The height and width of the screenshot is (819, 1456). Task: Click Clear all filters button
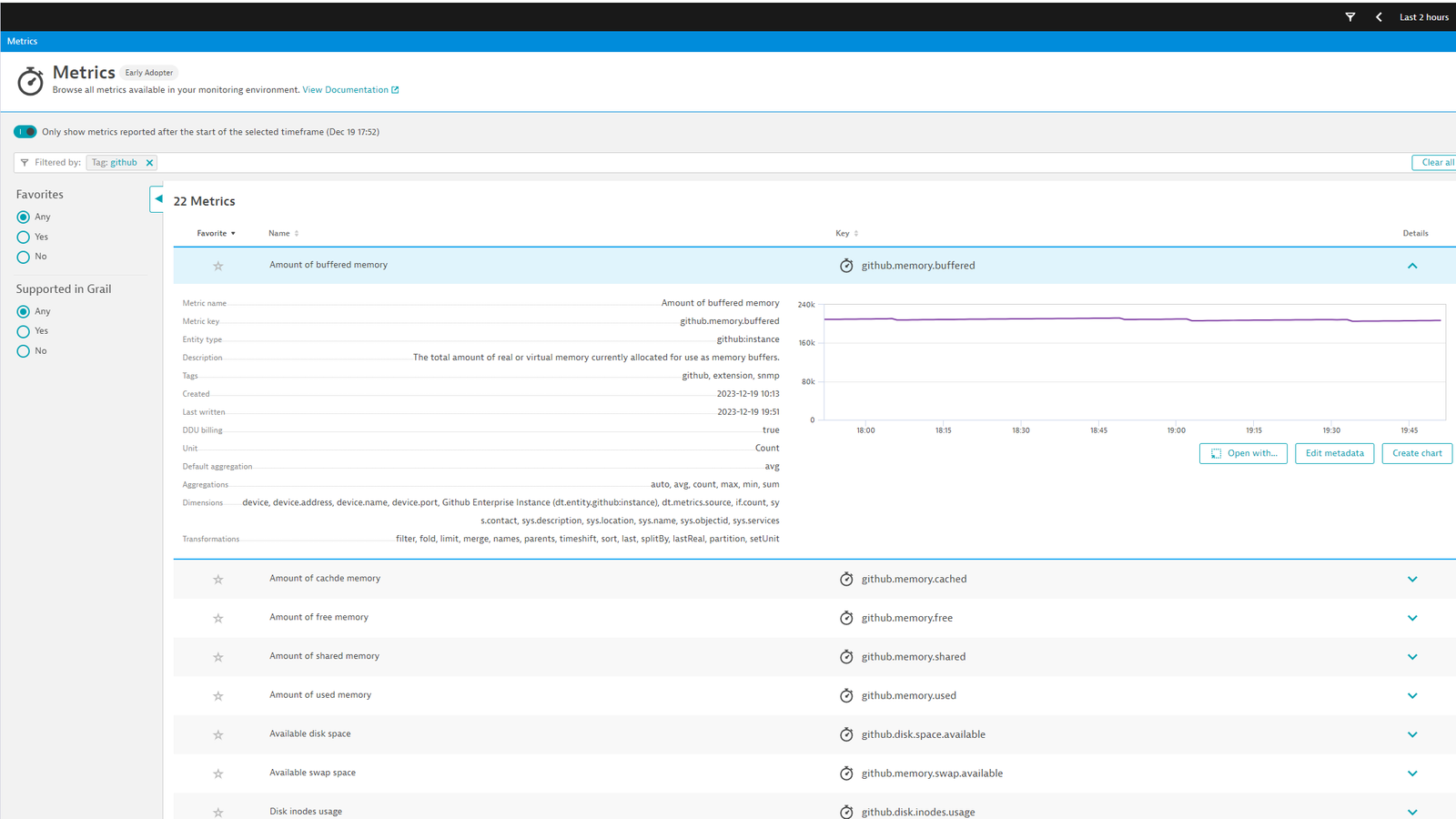point(1437,163)
